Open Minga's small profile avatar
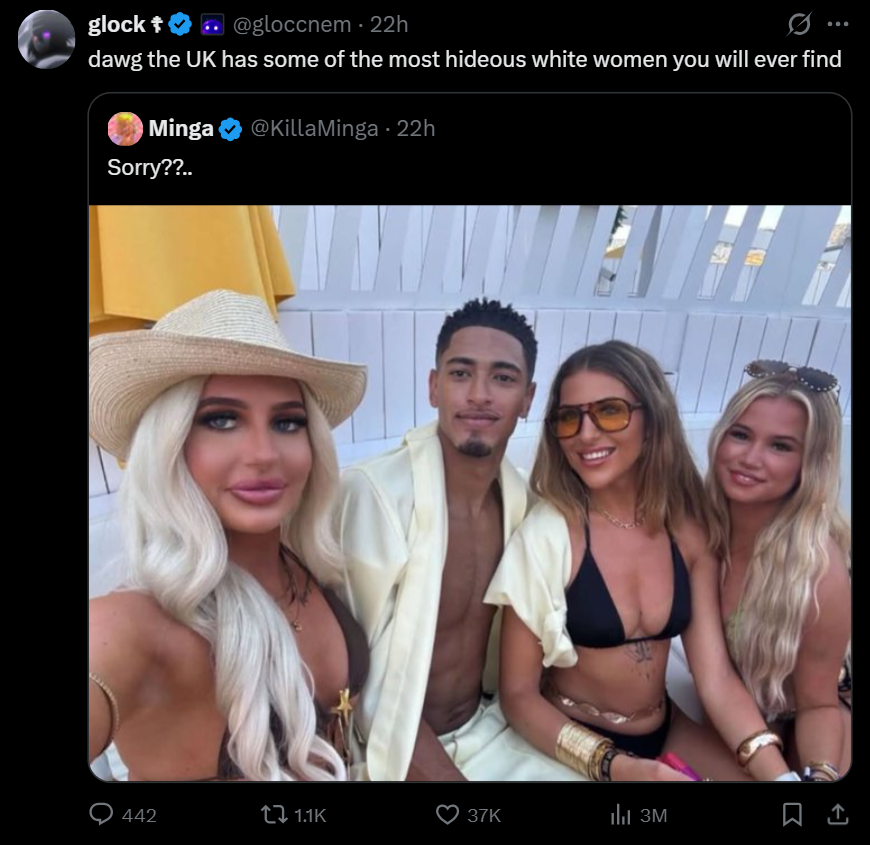Viewport: 870px width, 845px height. (125, 129)
